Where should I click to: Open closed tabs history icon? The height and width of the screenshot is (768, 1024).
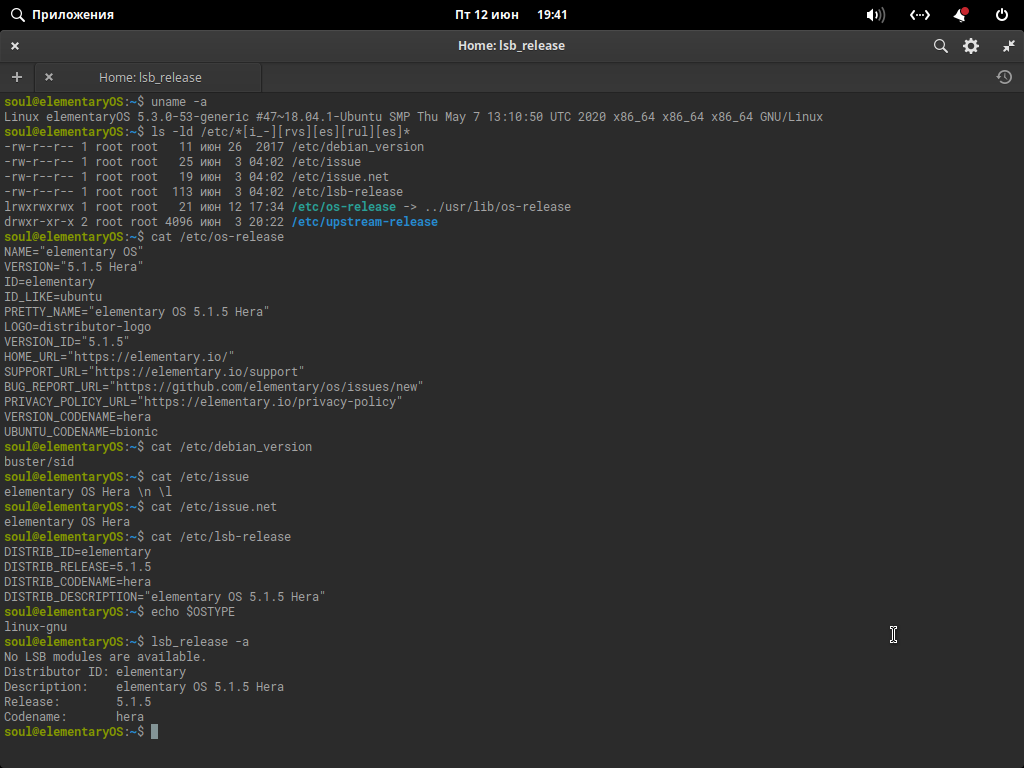(1004, 77)
